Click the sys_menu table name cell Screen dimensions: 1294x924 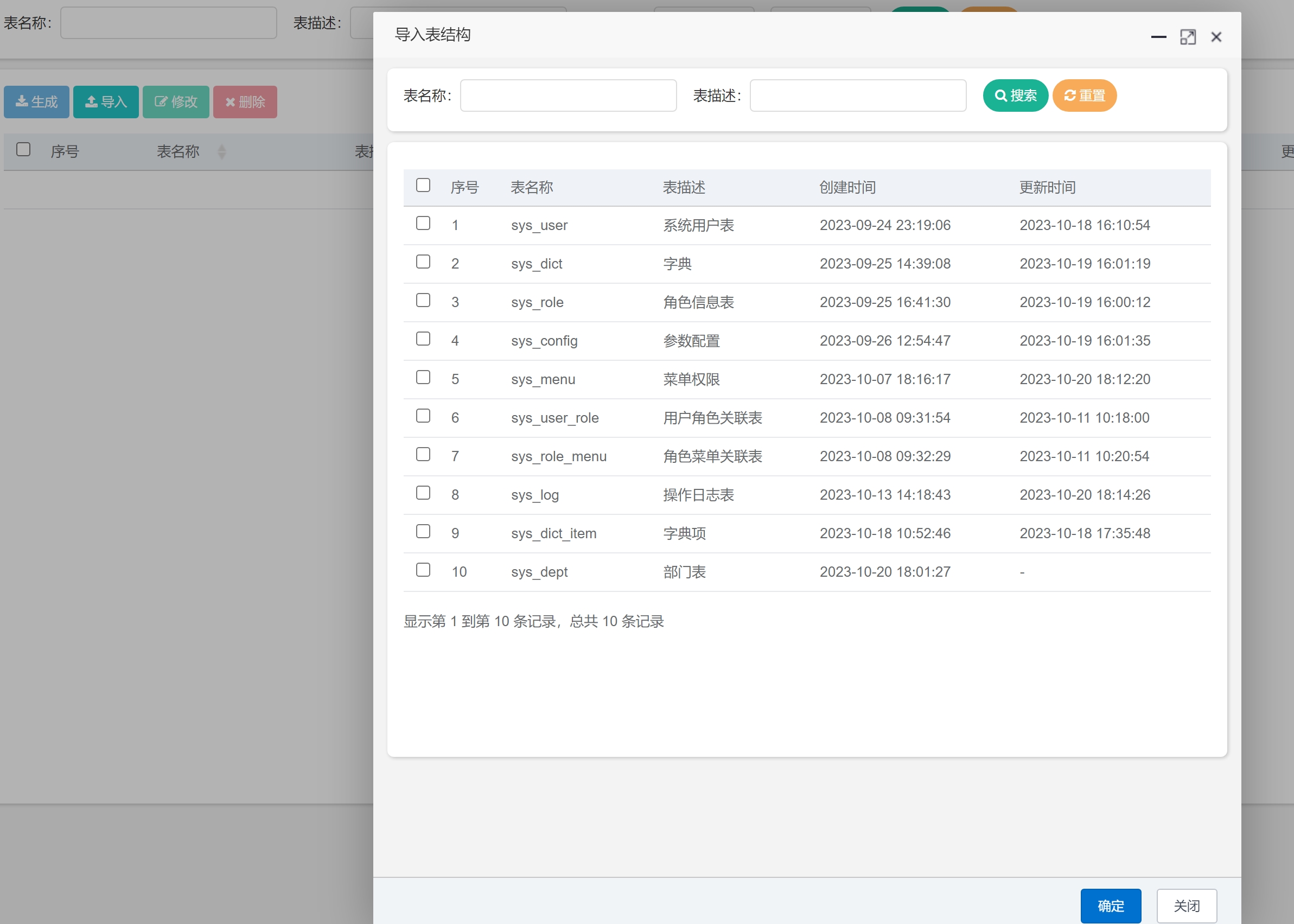pyautogui.click(x=543, y=379)
